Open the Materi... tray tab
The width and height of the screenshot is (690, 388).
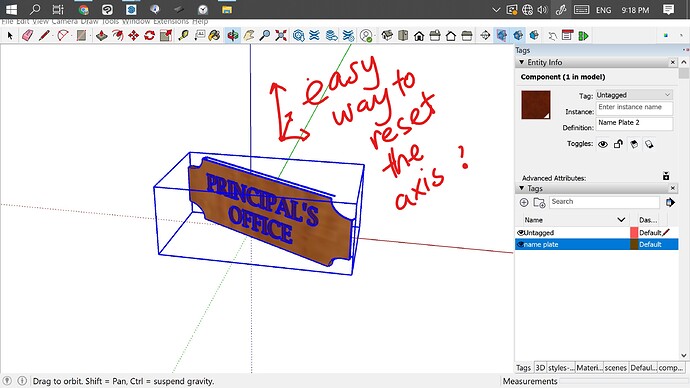(589, 368)
